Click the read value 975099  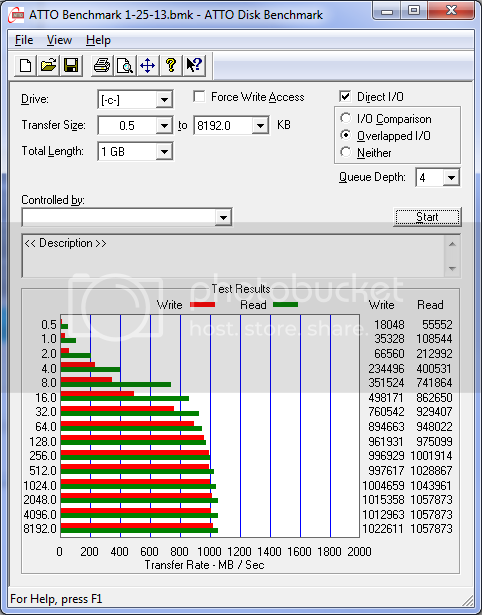(x=434, y=442)
